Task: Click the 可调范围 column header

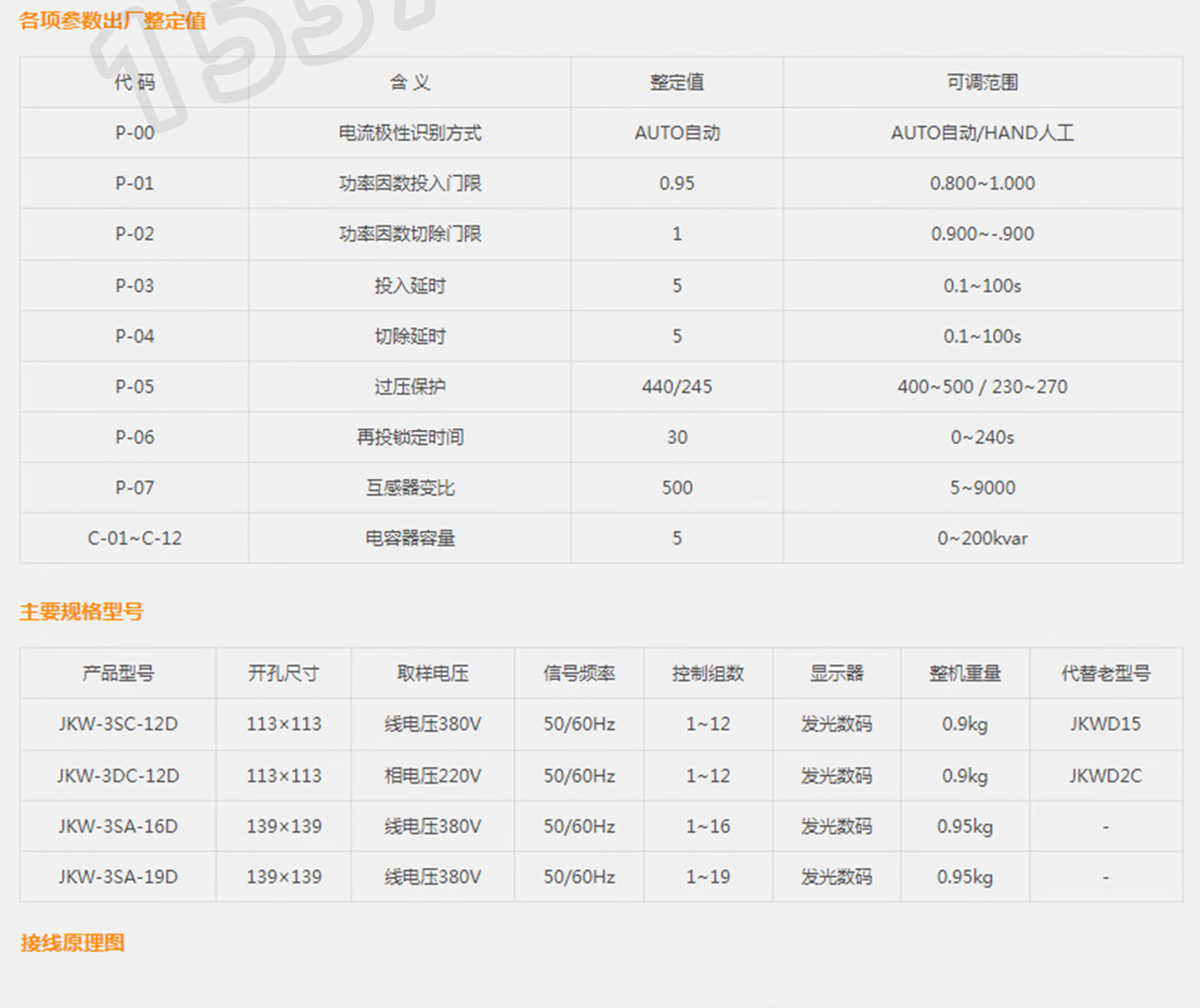Action: (982, 82)
